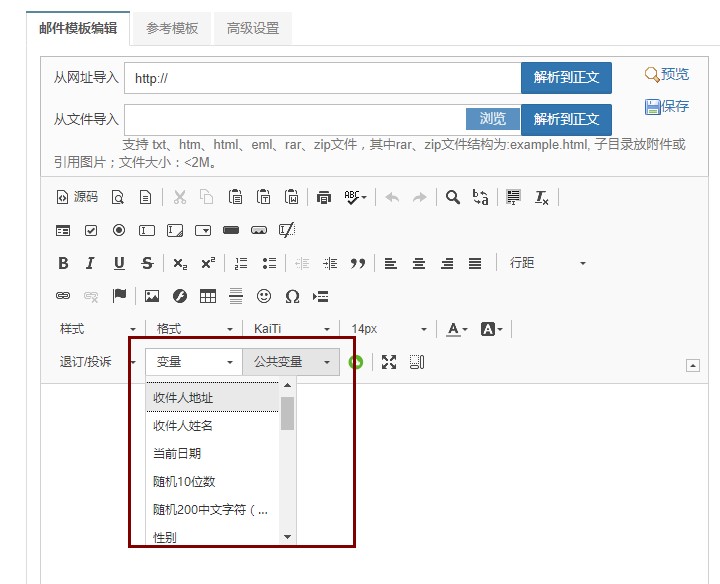Insert a table using the table icon
720x584 pixels.
coord(208,296)
